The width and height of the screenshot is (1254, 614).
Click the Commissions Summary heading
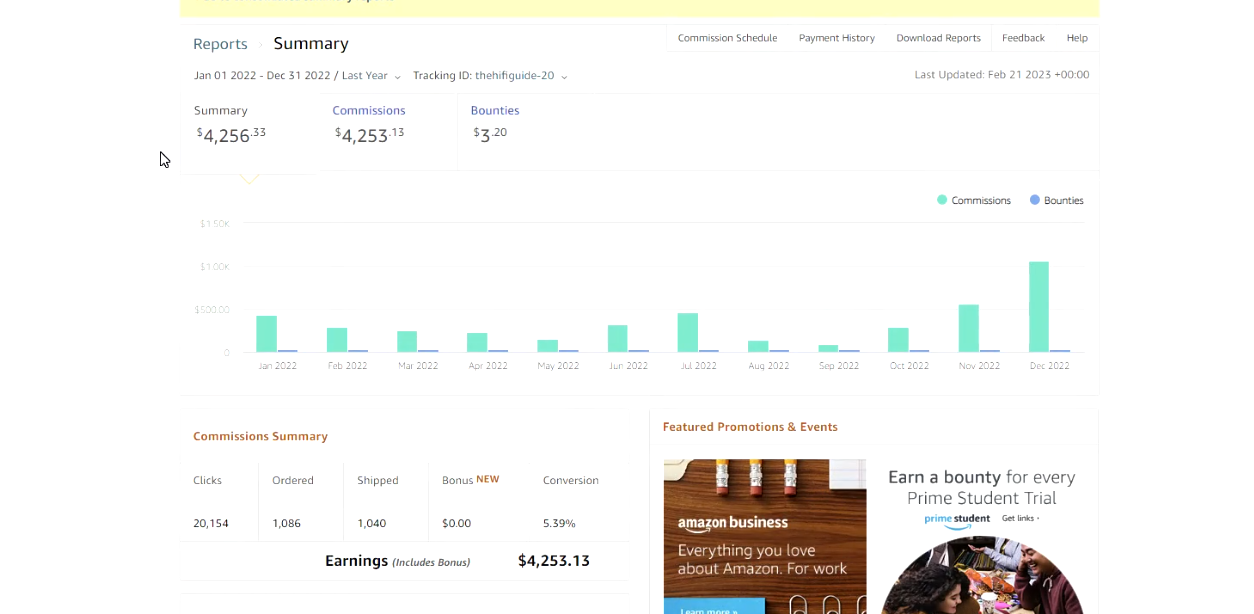click(x=260, y=437)
